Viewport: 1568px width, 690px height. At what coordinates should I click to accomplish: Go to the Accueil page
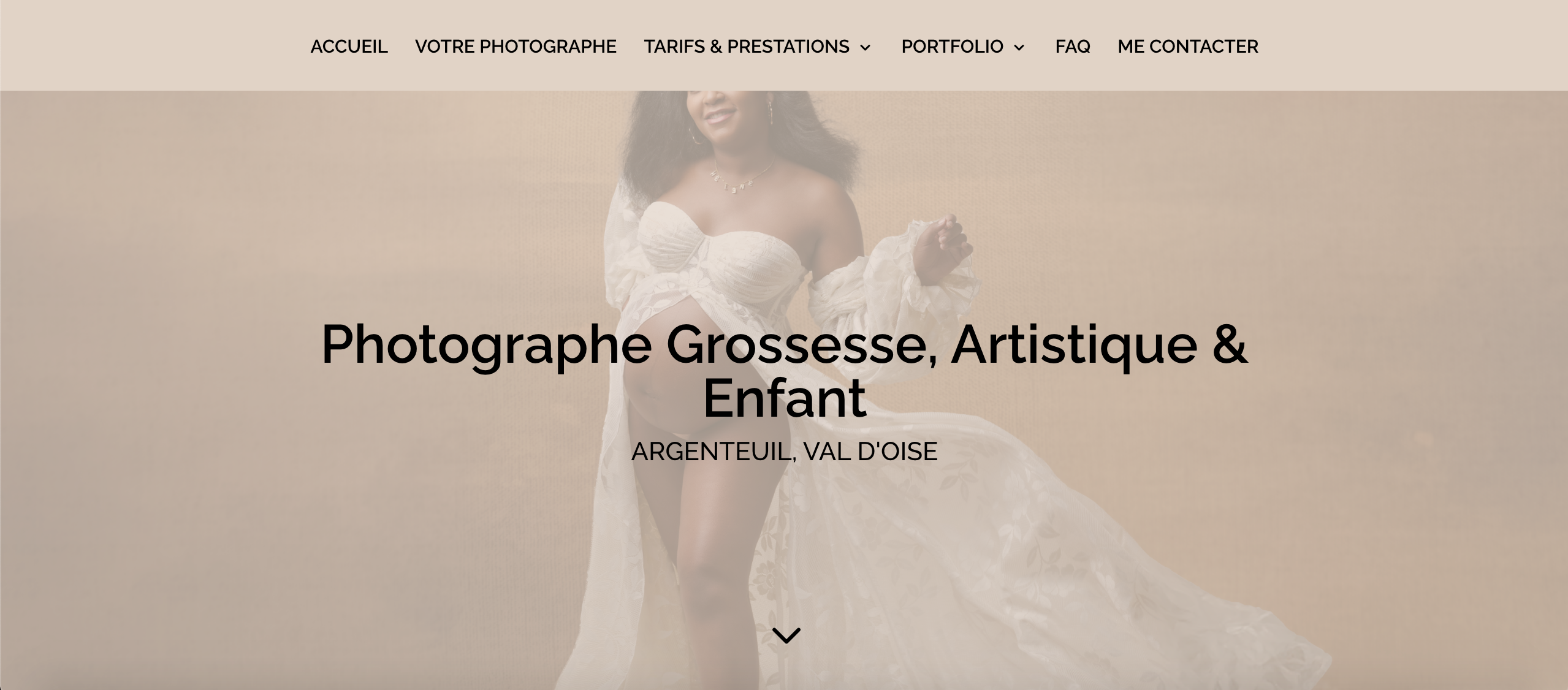point(349,47)
